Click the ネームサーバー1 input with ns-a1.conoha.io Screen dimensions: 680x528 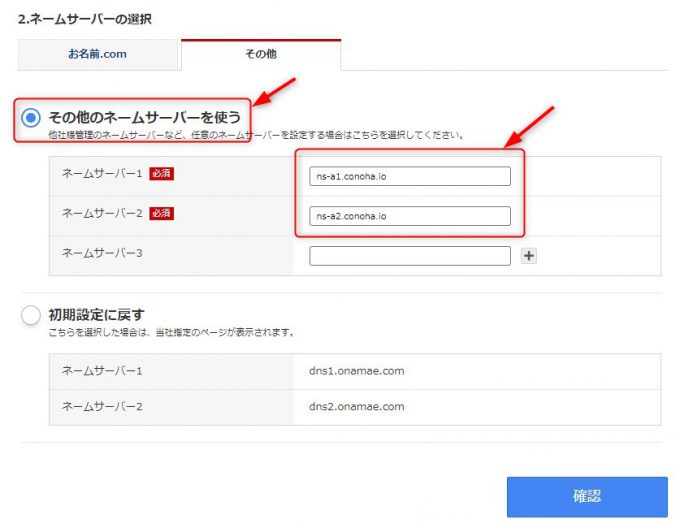410,176
